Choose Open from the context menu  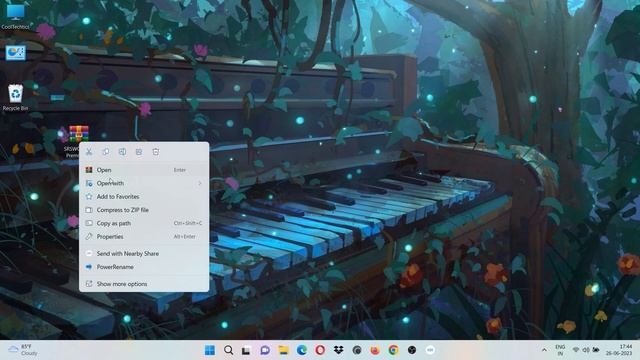pyautogui.click(x=144, y=170)
